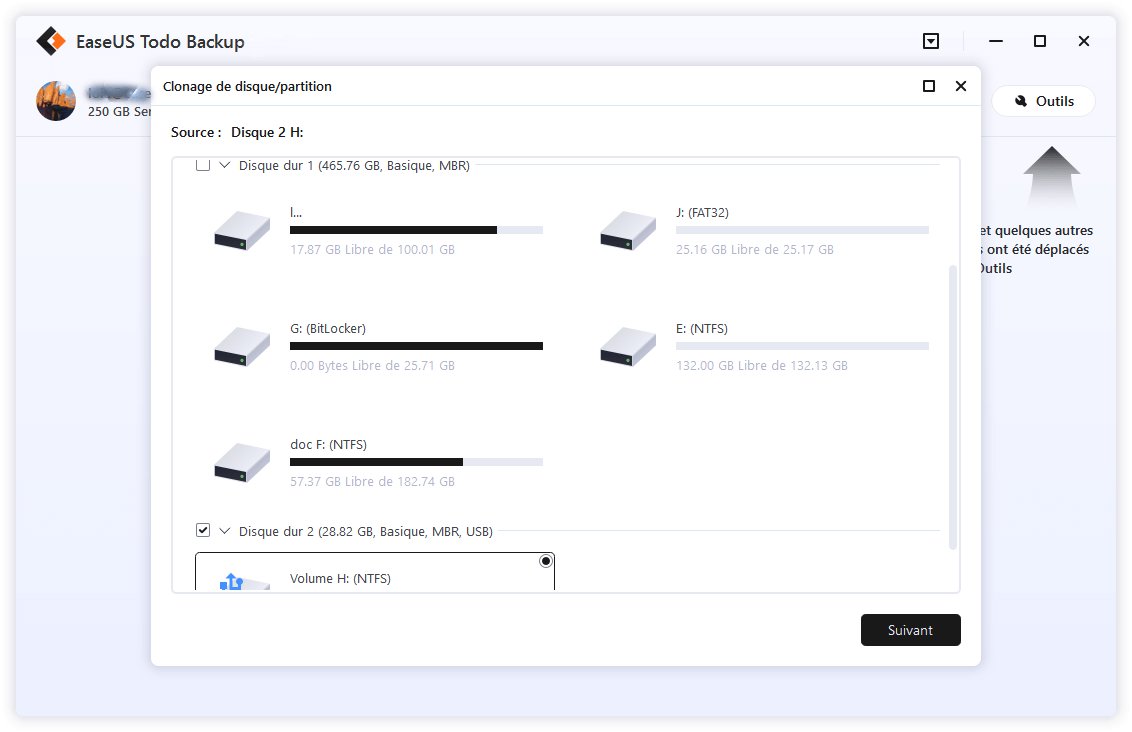The height and width of the screenshot is (732, 1132).
Task: Click the J: (FAT32) usage bar
Action: [802, 230]
